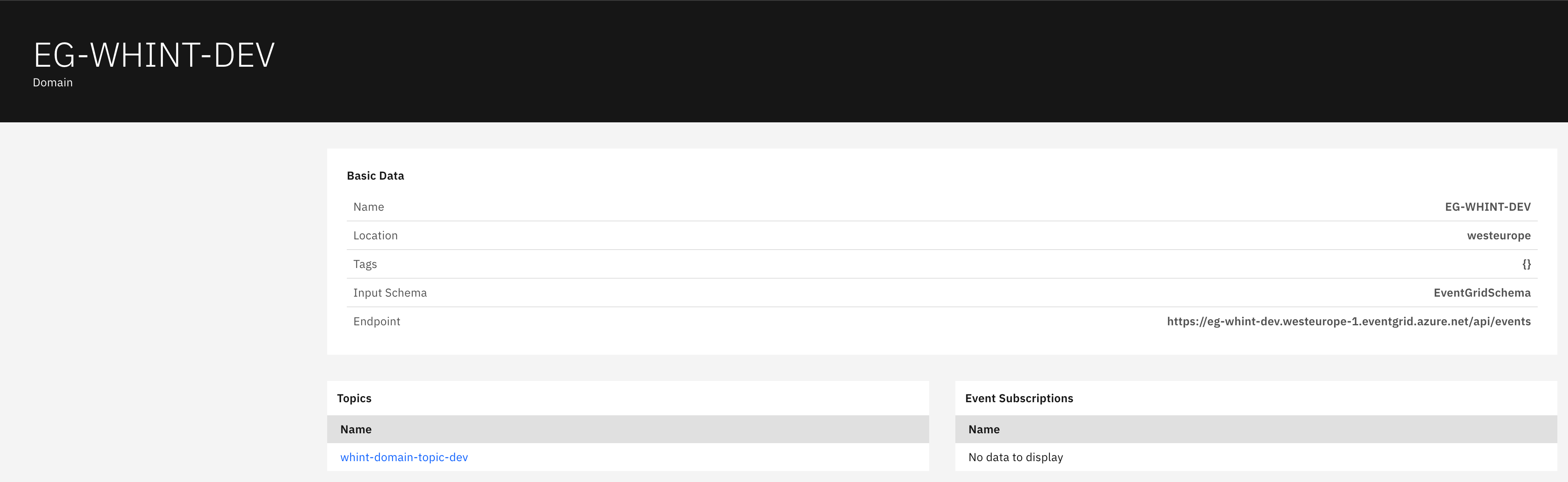Click the Location row label
Screen dimensions: 1568x482
[375, 235]
